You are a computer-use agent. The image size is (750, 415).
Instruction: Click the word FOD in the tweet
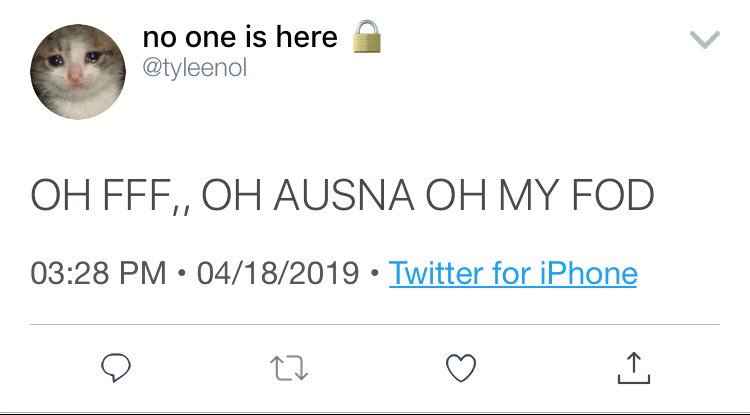coord(613,195)
